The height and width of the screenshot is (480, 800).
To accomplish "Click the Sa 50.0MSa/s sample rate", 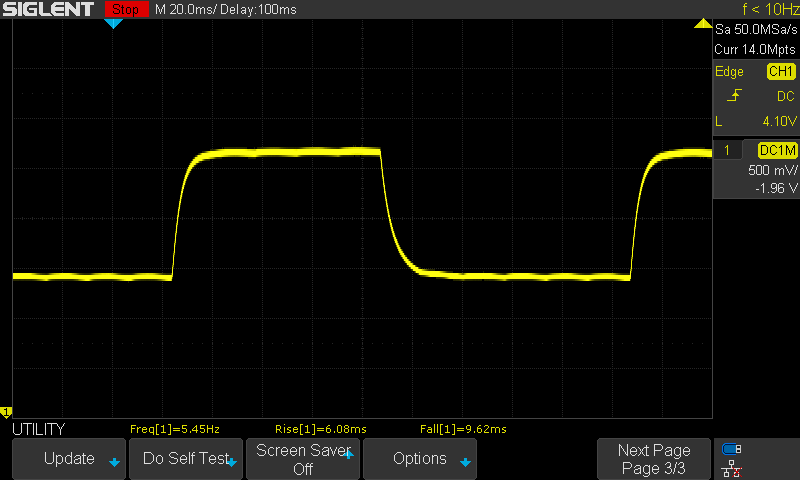I will tap(756, 30).
